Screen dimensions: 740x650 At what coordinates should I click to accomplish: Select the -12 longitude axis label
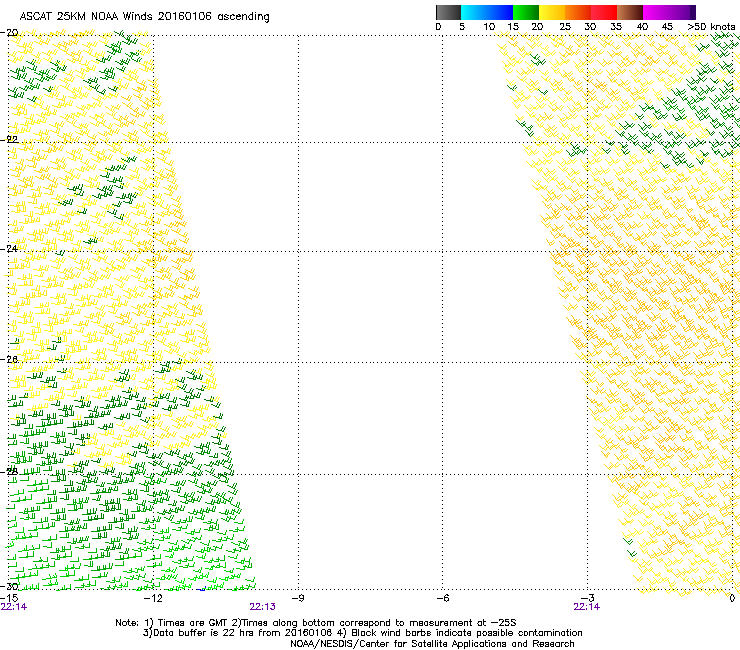[153, 598]
